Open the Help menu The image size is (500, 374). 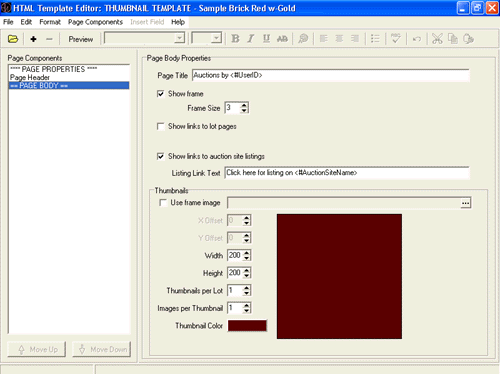[178, 22]
